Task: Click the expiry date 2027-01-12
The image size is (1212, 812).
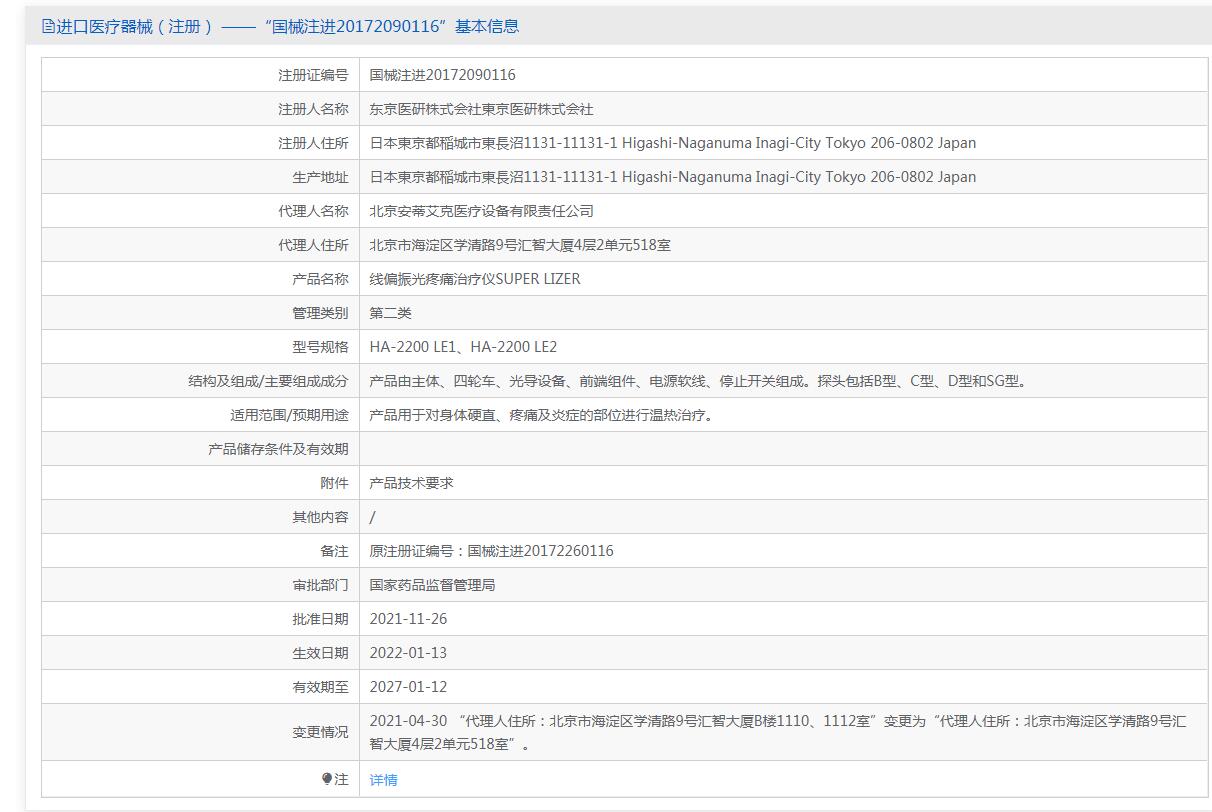Action: [x=408, y=687]
